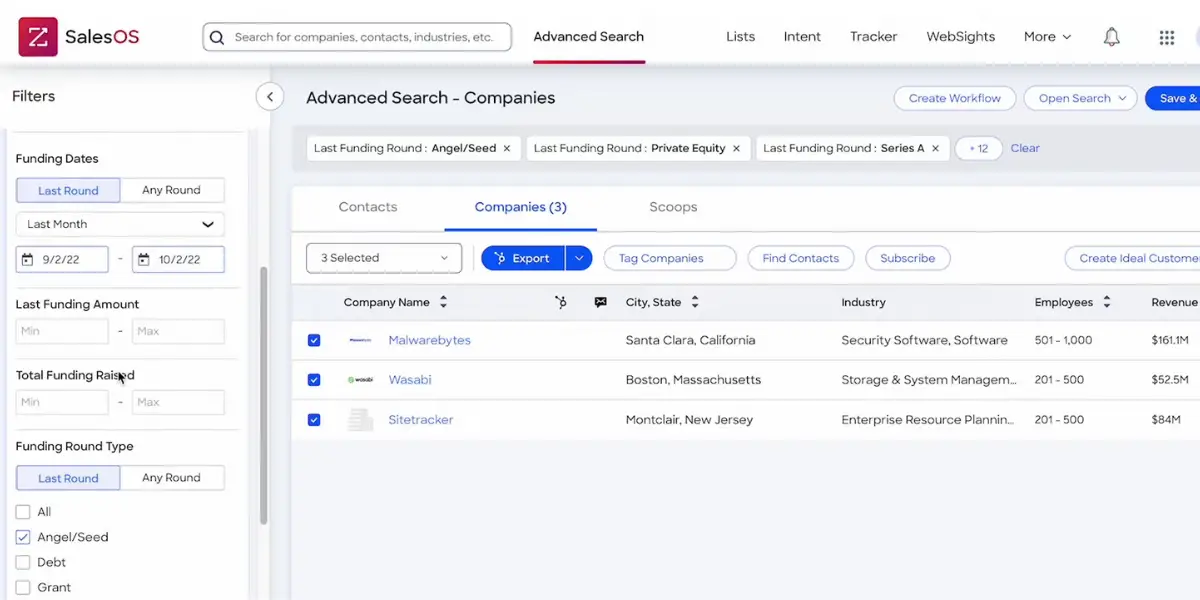The image size is (1200, 600).
Task: Collapse the Filters panel with the arrow button
Action: coord(269,97)
